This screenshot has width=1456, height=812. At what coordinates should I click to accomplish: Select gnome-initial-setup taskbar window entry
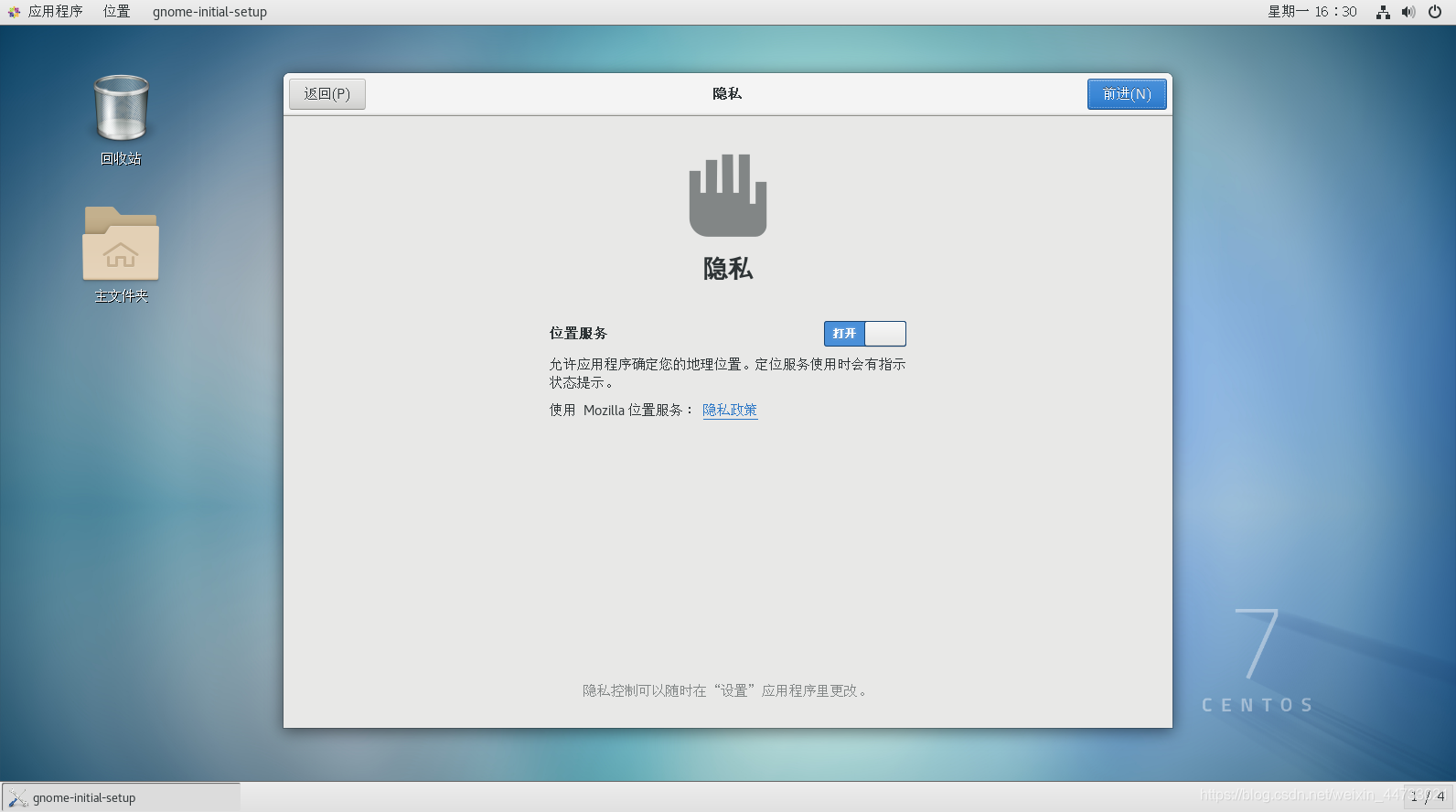point(122,797)
